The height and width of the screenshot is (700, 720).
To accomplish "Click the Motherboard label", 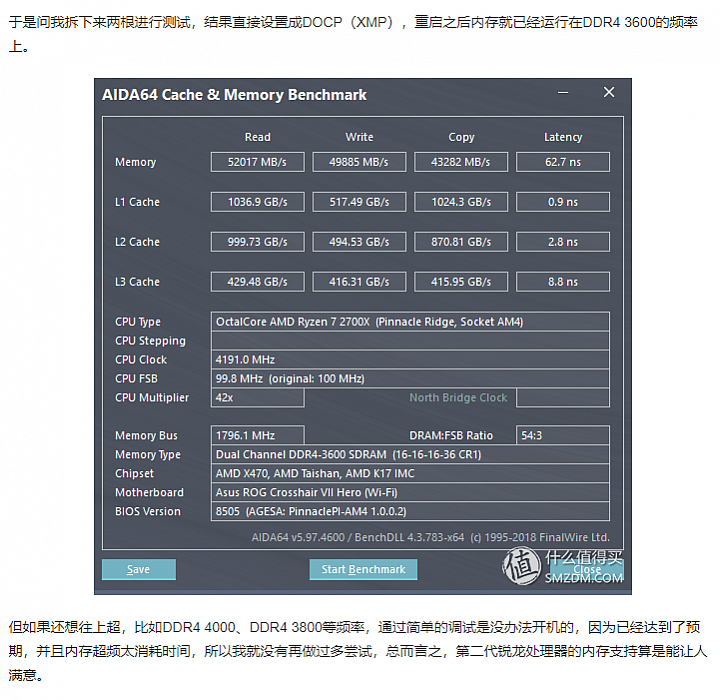I will [x=149, y=492].
